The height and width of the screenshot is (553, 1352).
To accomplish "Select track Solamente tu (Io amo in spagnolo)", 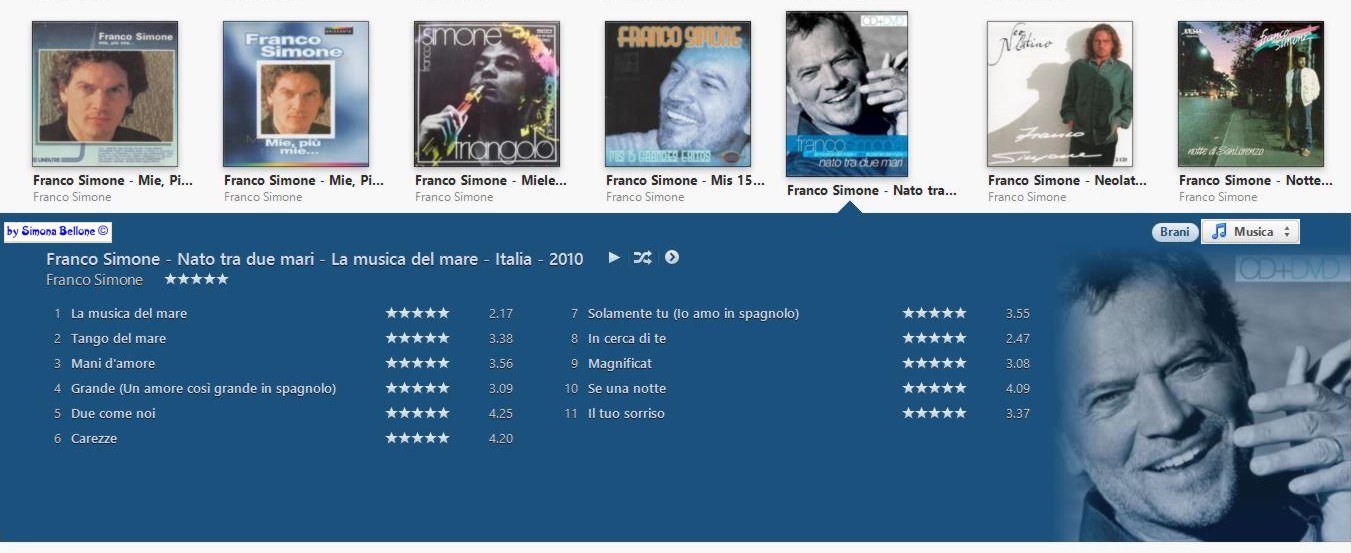I will [x=693, y=313].
